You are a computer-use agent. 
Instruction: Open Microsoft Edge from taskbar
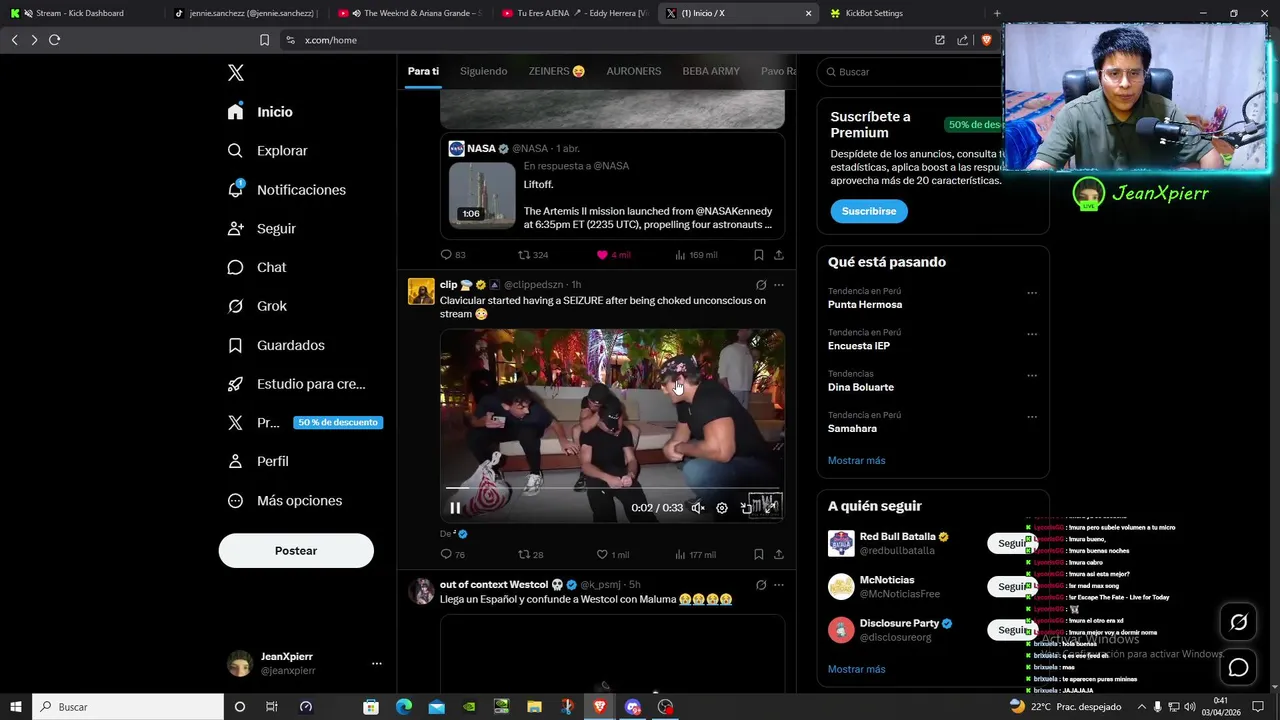(404, 707)
